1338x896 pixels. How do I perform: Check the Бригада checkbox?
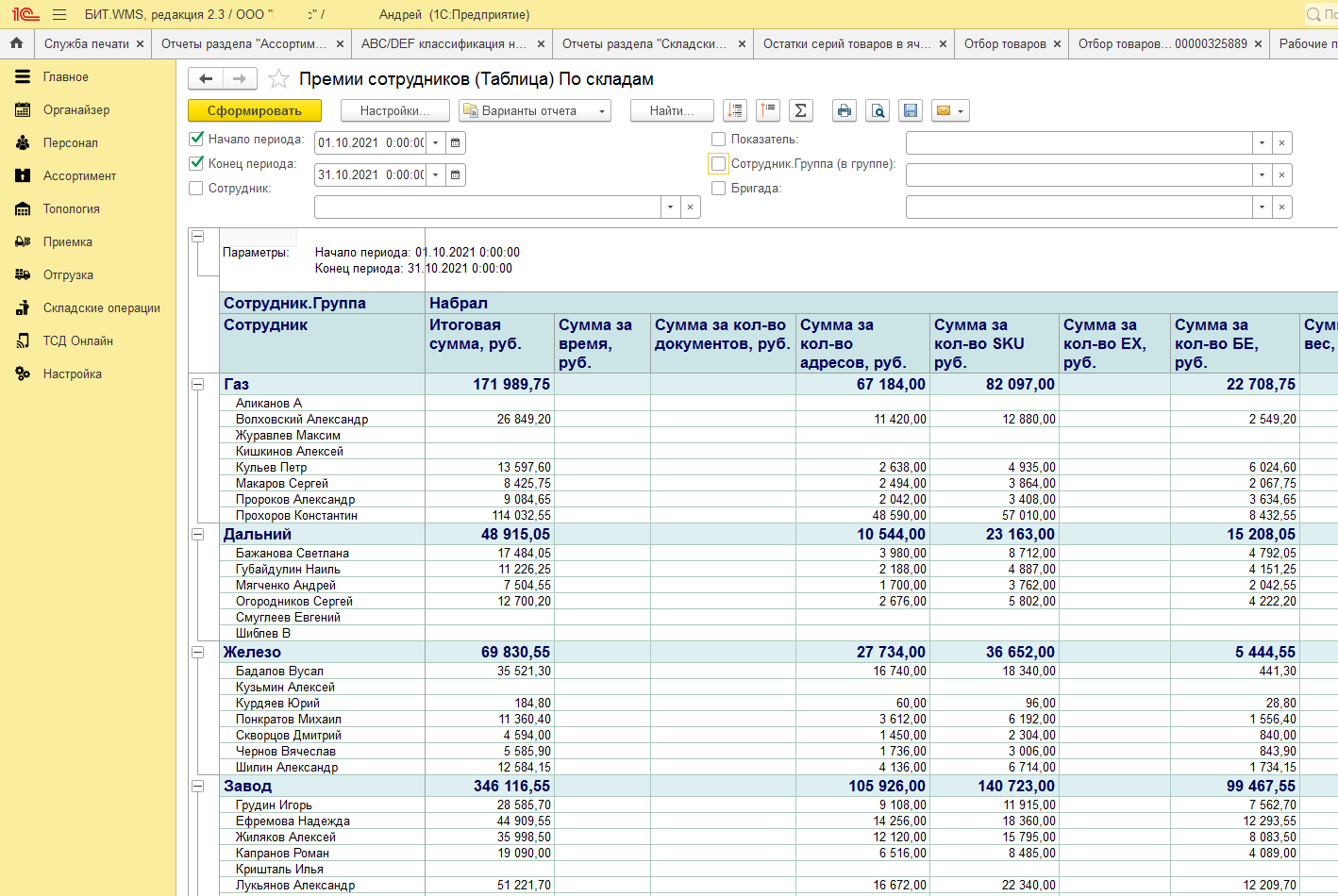click(718, 188)
